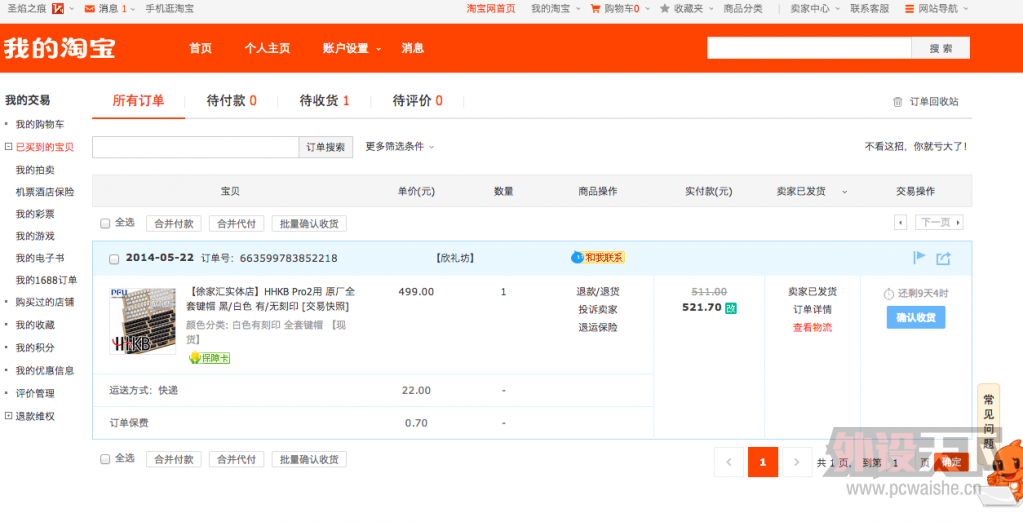Click page number 1 in pagination
The height and width of the screenshot is (522, 1023).
[763, 463]
